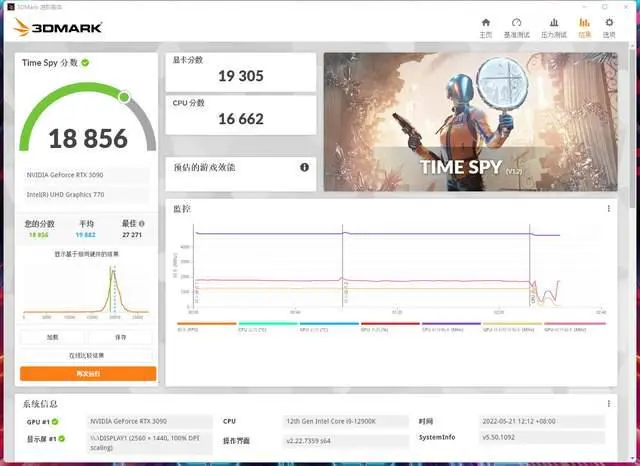Image resolution: width=640 pixels, height=466 pixels.
Task: Click the 3DMark logo
Action: tap(58, 27)
